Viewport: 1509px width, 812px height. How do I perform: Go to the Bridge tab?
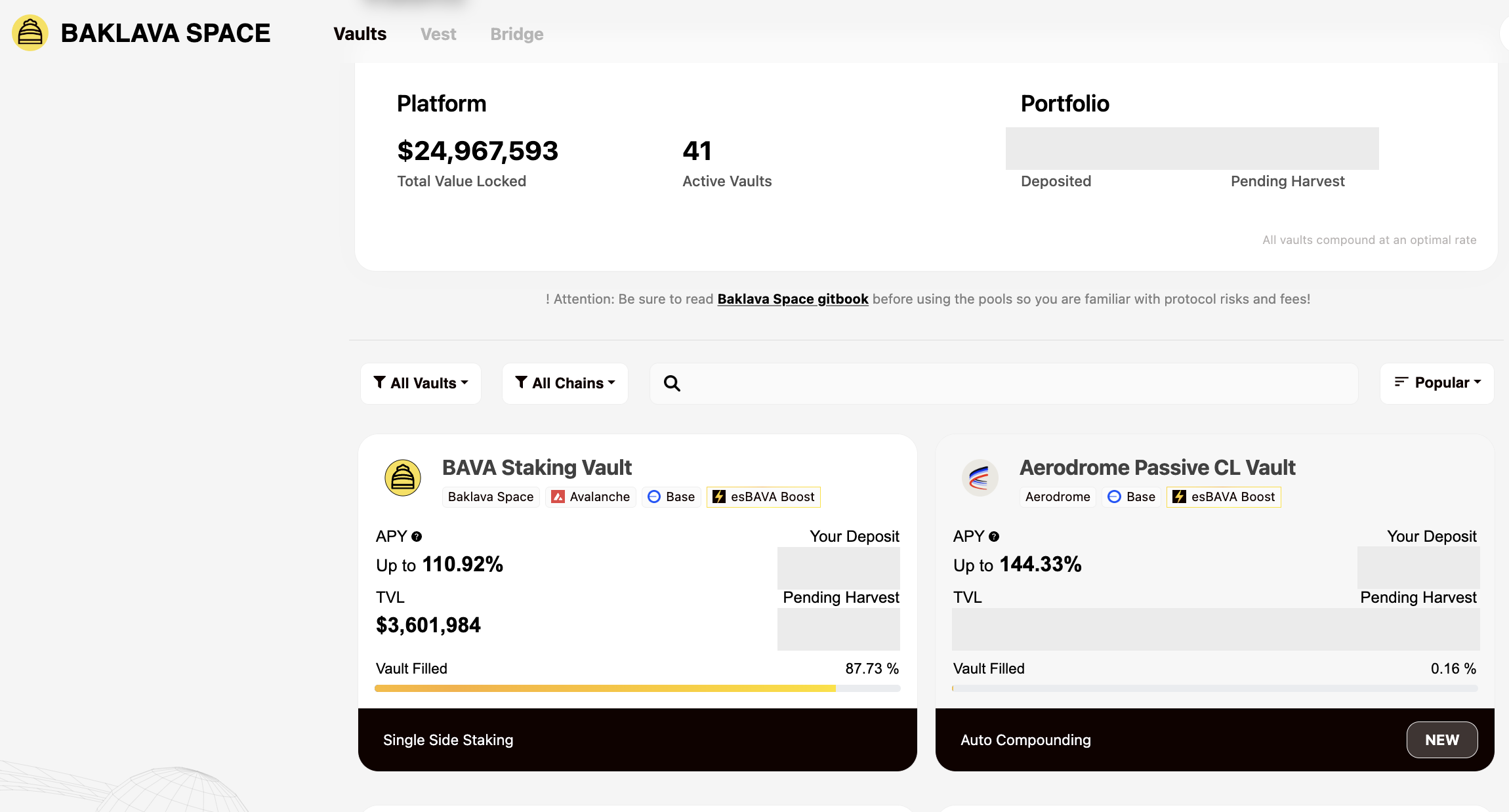516,34
